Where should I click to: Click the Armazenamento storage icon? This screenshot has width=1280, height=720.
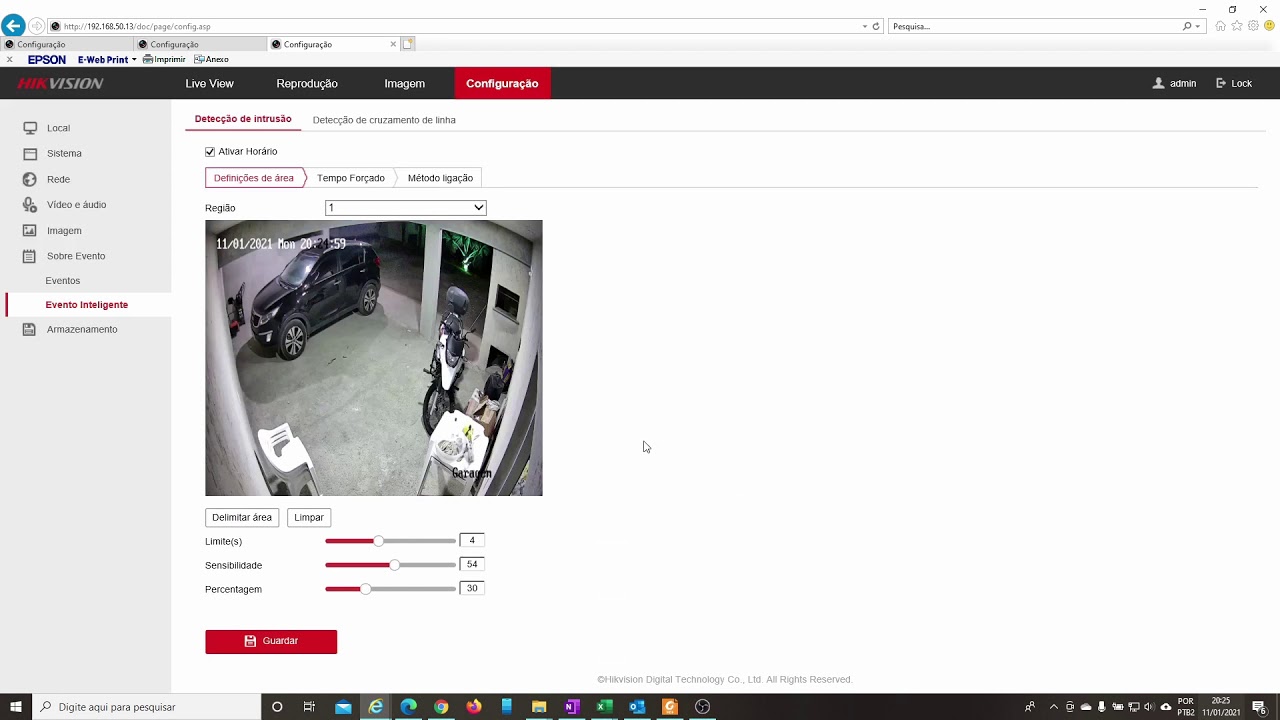(30, 329)
